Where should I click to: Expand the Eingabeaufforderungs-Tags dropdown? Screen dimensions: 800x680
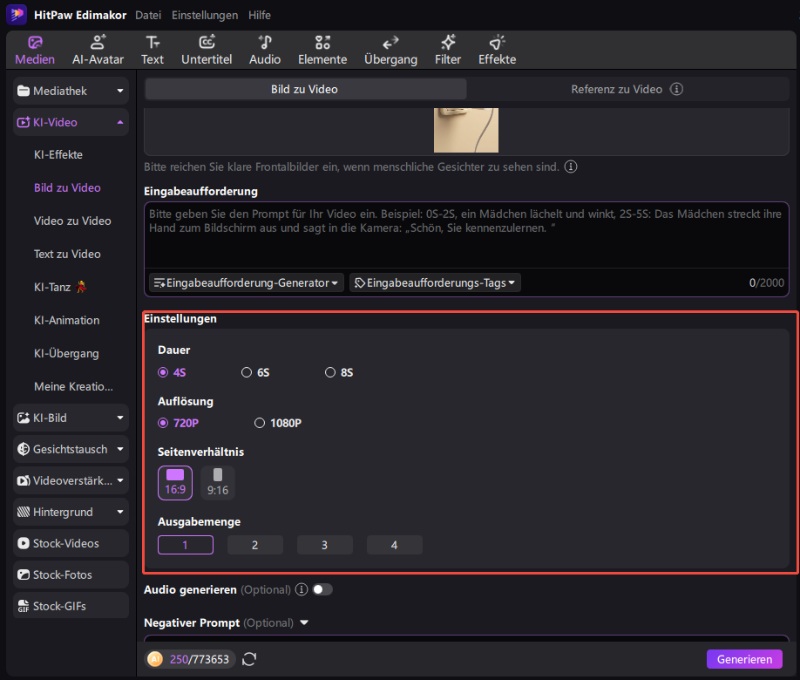click(435, 283)
